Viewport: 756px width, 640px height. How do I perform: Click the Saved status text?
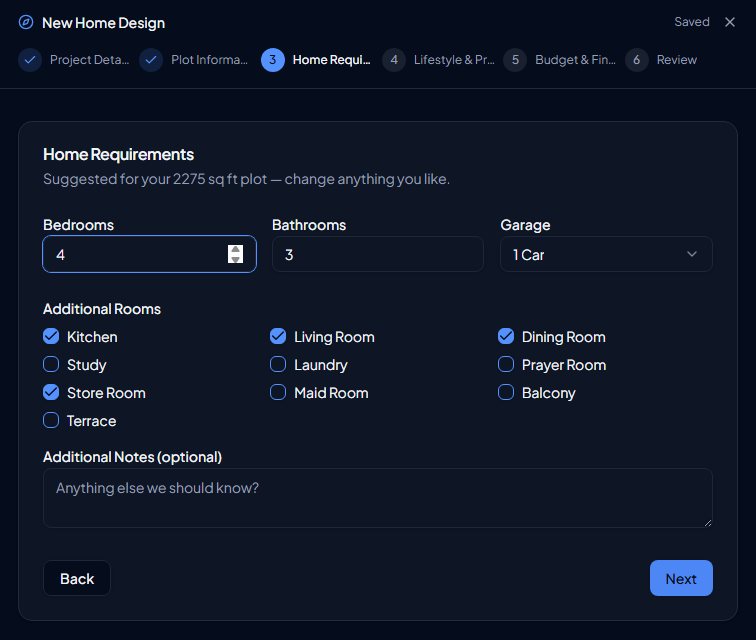[x=692, y=22]
